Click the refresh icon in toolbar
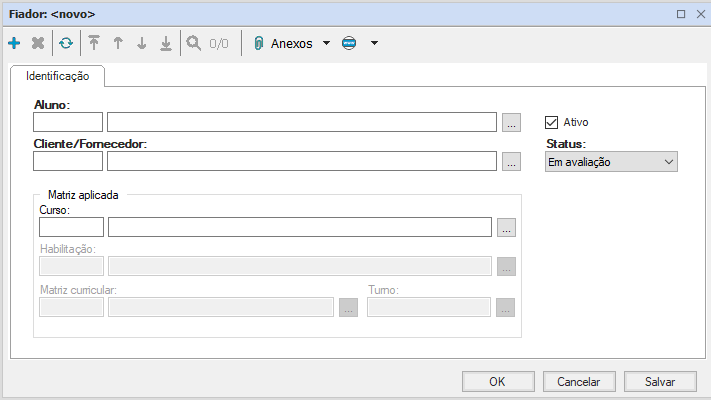The image size is (711, 401). tap(66, 44)
